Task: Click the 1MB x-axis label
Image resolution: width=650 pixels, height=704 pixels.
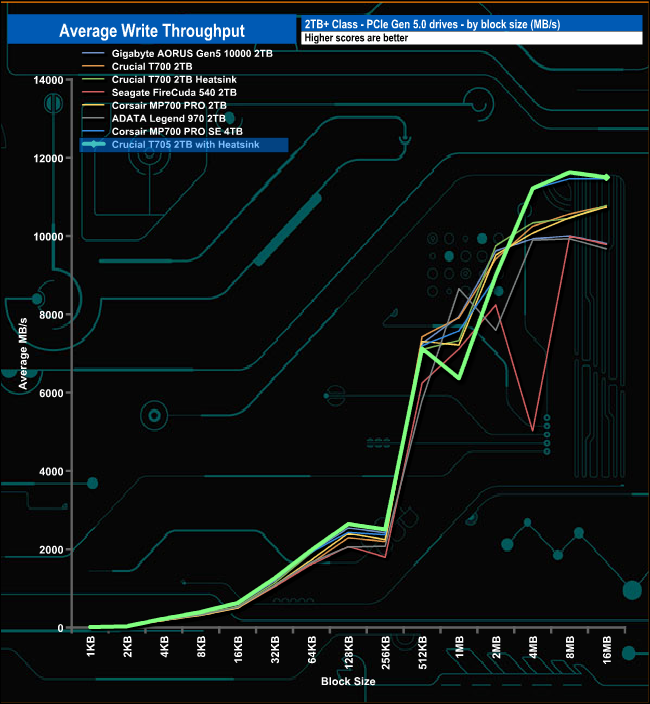Action: click(459, 647)
